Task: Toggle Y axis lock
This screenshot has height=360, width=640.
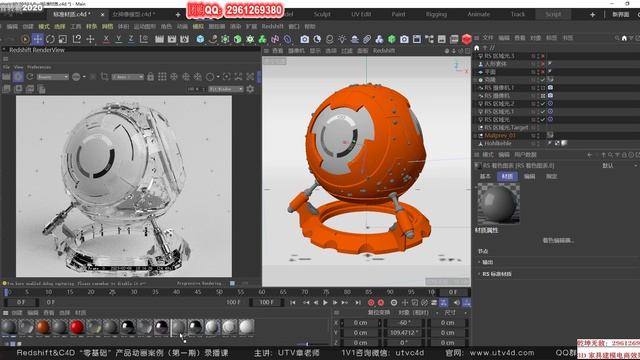Action: pos(118,39)
